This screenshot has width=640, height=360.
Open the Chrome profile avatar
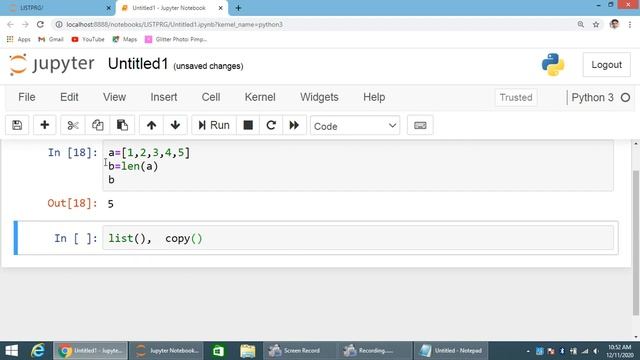click(x=614, y=24)
